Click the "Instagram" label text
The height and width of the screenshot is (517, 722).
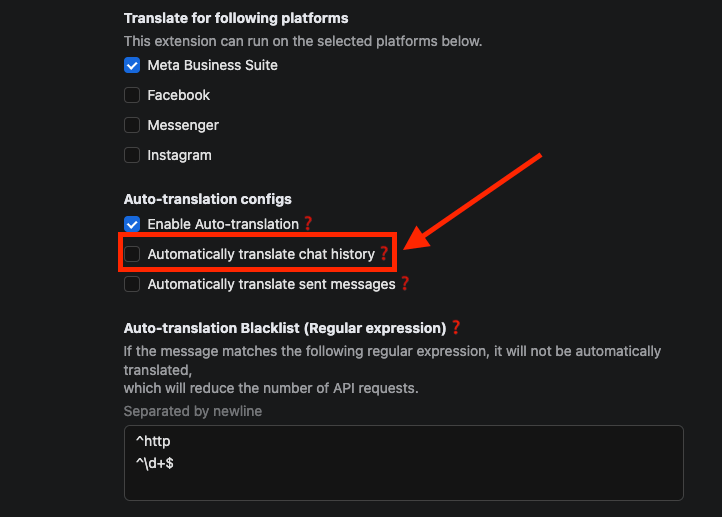(179, 155)
